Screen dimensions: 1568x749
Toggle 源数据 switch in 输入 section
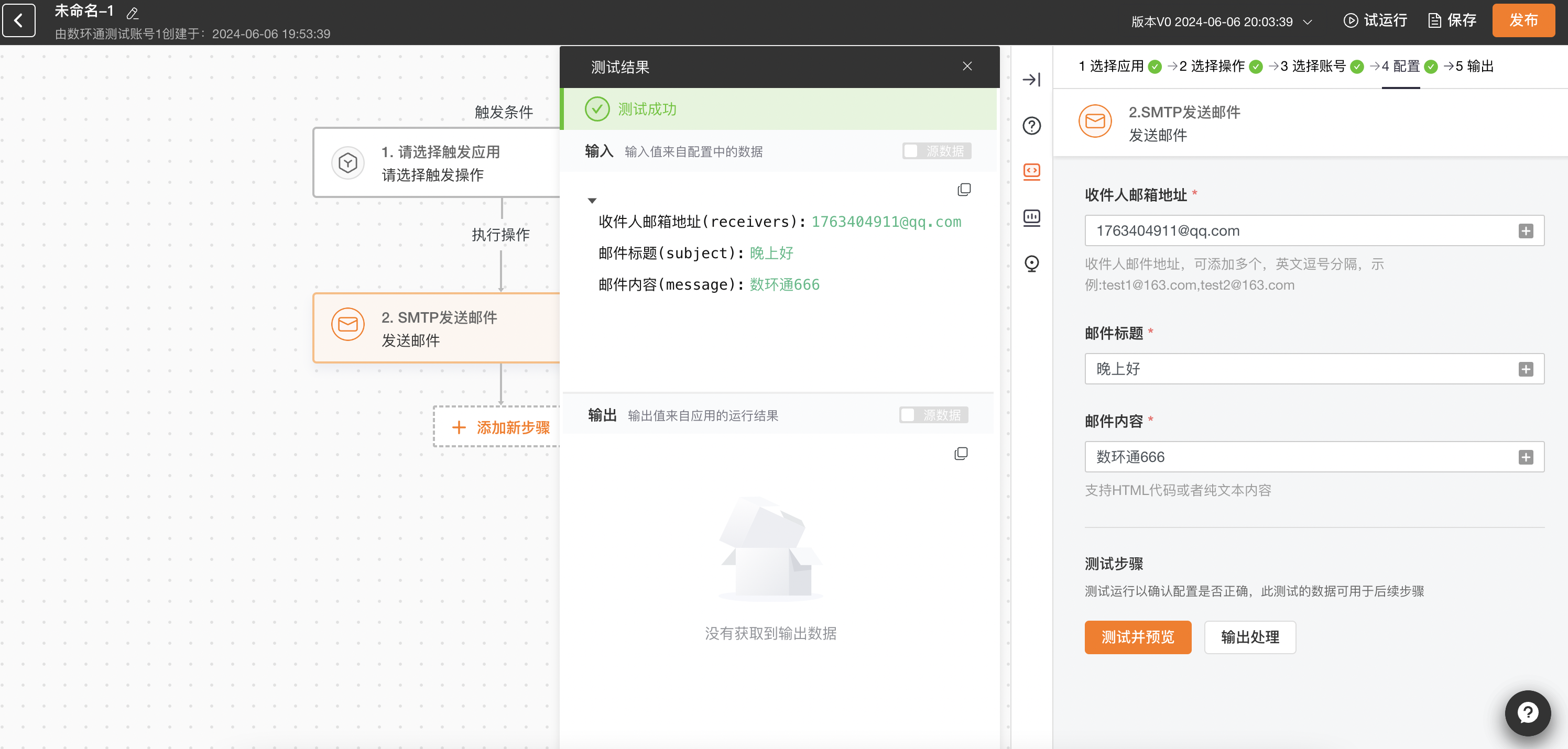936,151
